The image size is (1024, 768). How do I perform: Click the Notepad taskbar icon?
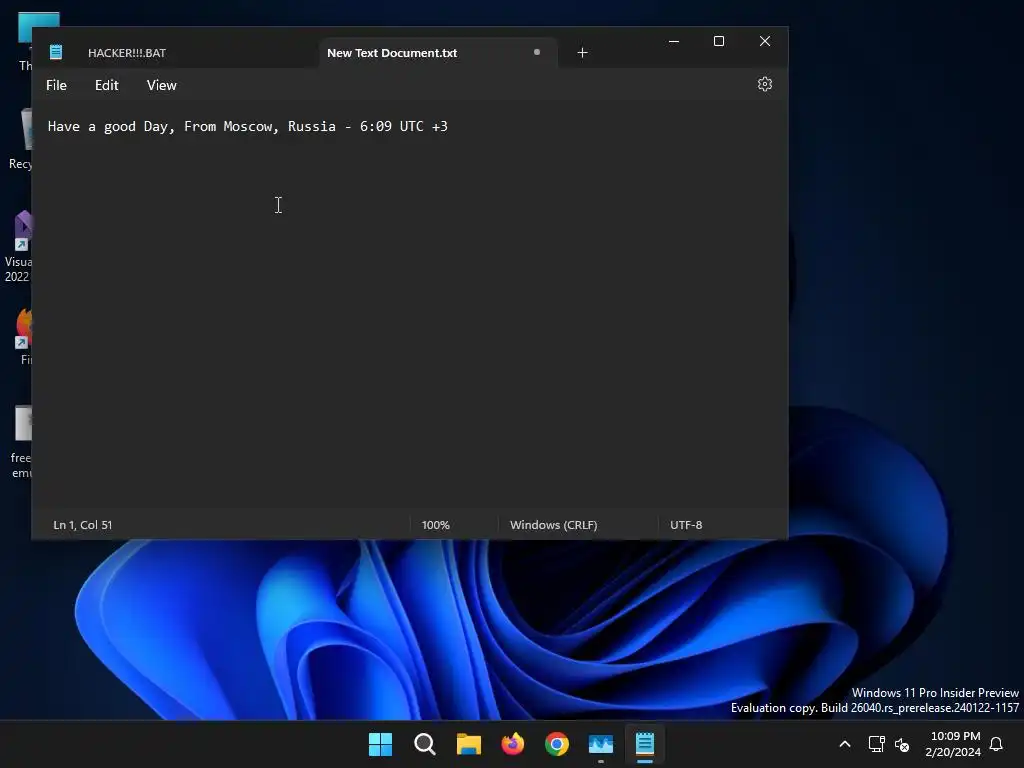click(x=645, y=744)
